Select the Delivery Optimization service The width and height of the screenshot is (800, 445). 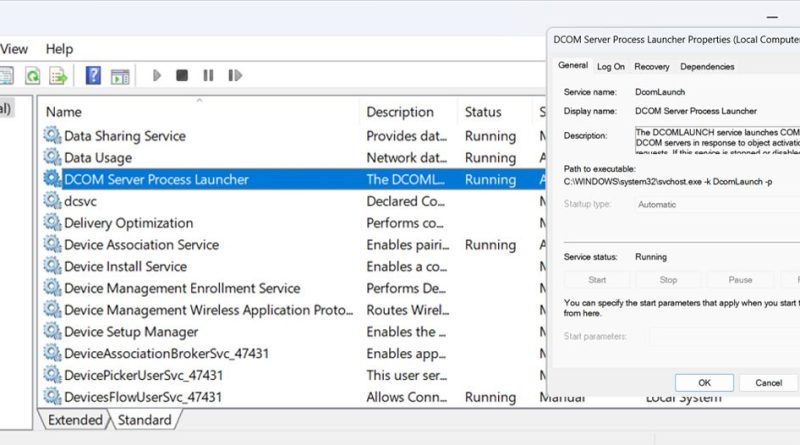click(294, 223)
